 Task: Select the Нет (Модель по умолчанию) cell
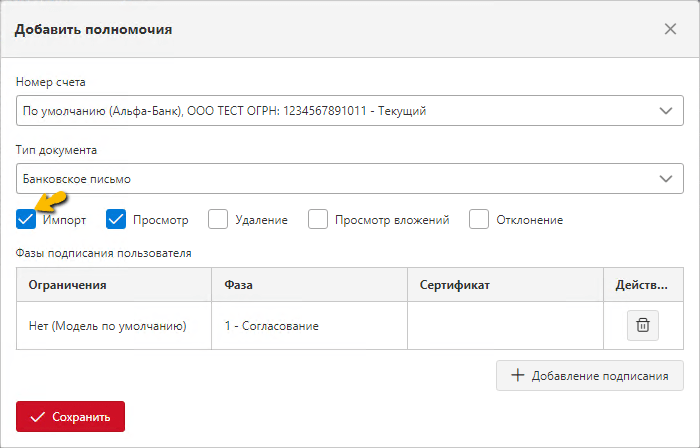(x=114, y=326)
